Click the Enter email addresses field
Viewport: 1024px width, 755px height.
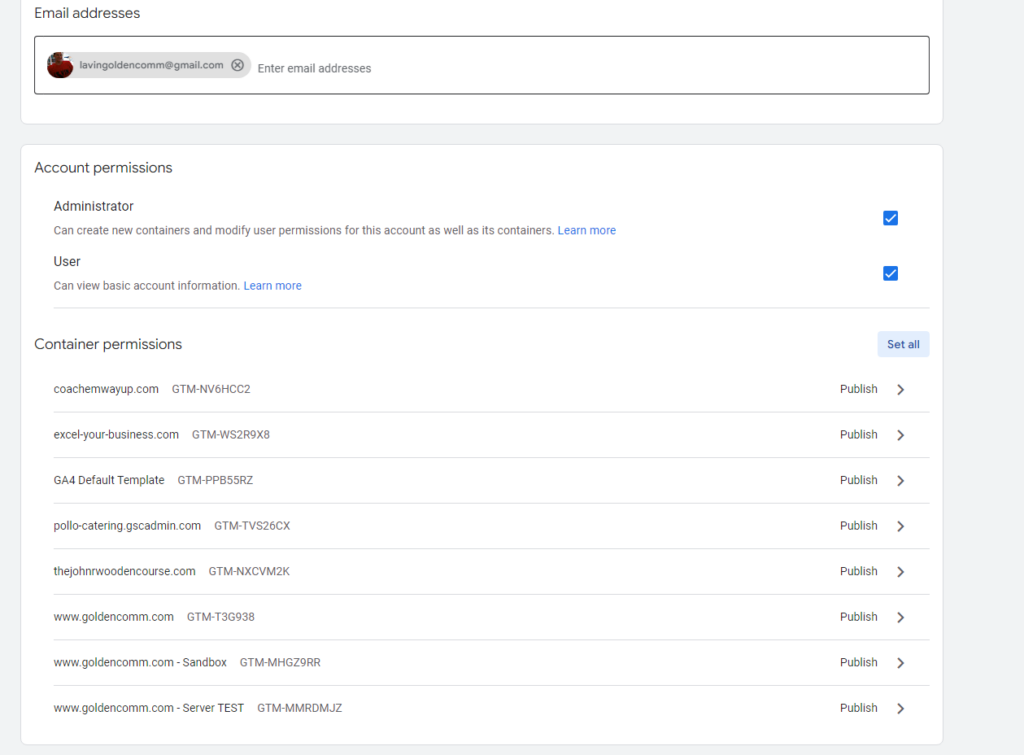click(x=314, y=68)
